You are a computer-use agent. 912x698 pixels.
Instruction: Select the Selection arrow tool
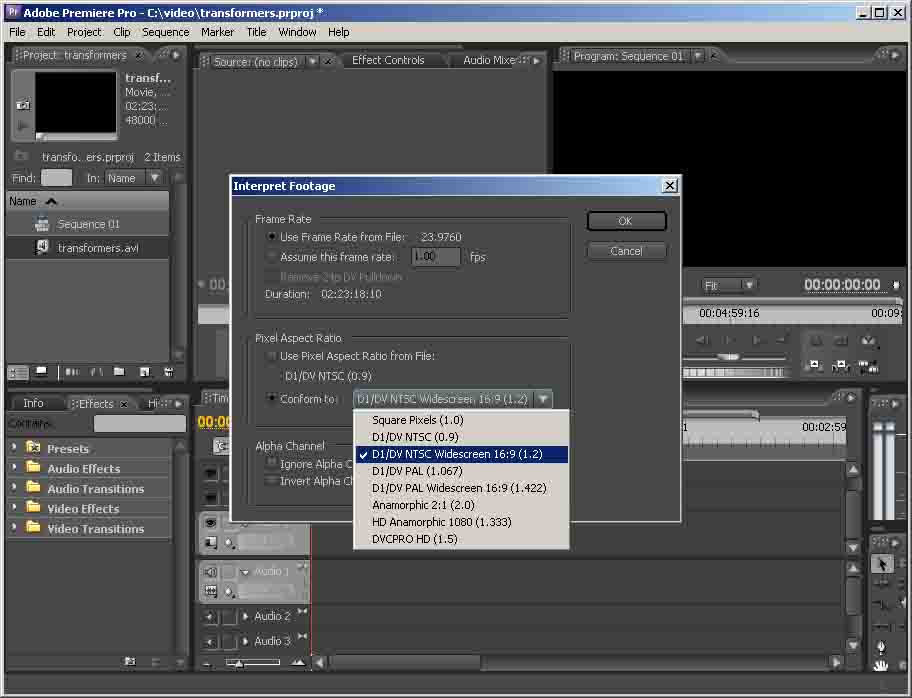click(x=882, y=564)
